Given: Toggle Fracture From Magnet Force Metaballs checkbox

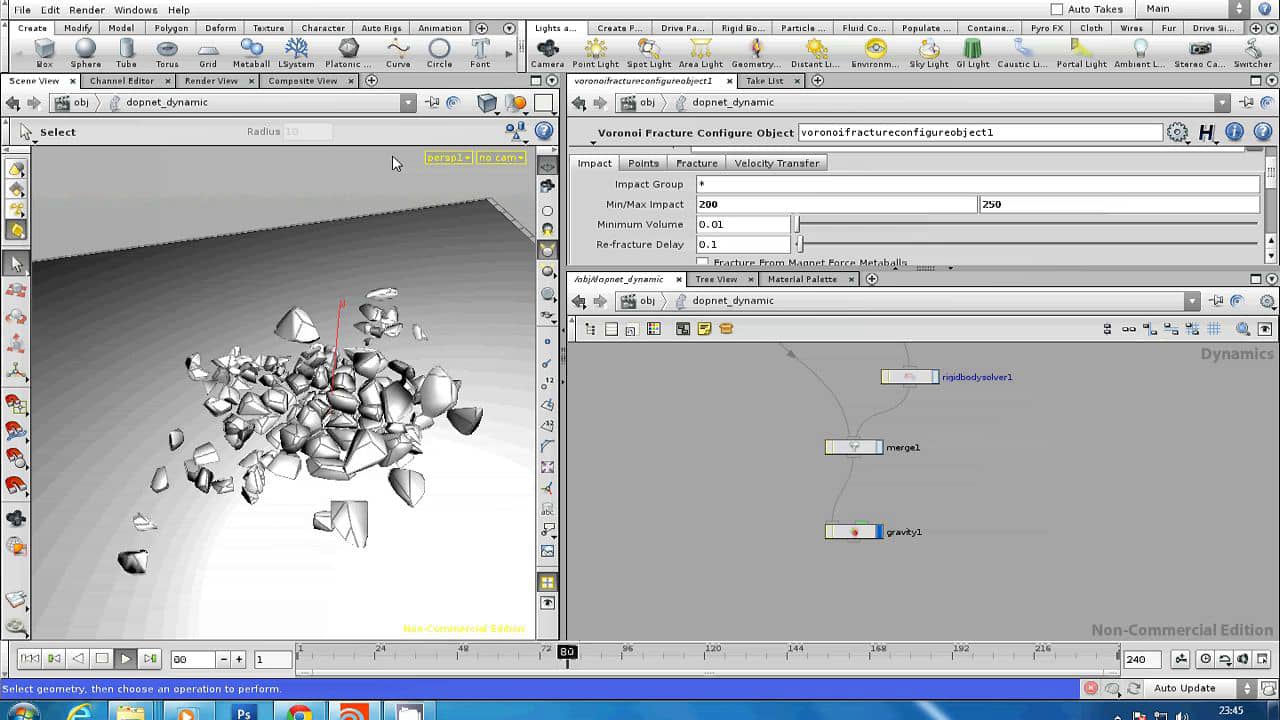Looking at the screenshot, I should 702,263.
